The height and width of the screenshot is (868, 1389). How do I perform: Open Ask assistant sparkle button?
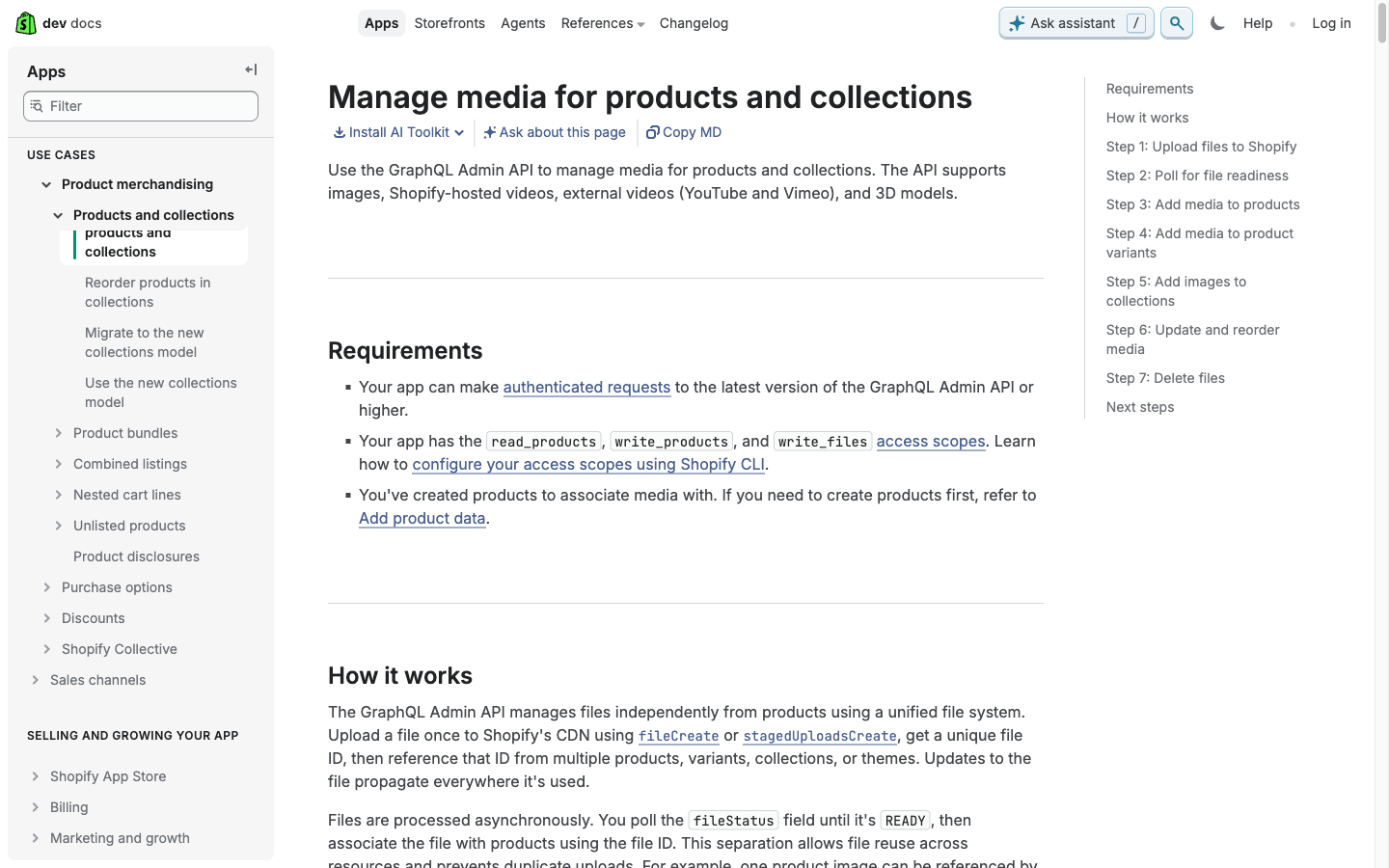1076,23
